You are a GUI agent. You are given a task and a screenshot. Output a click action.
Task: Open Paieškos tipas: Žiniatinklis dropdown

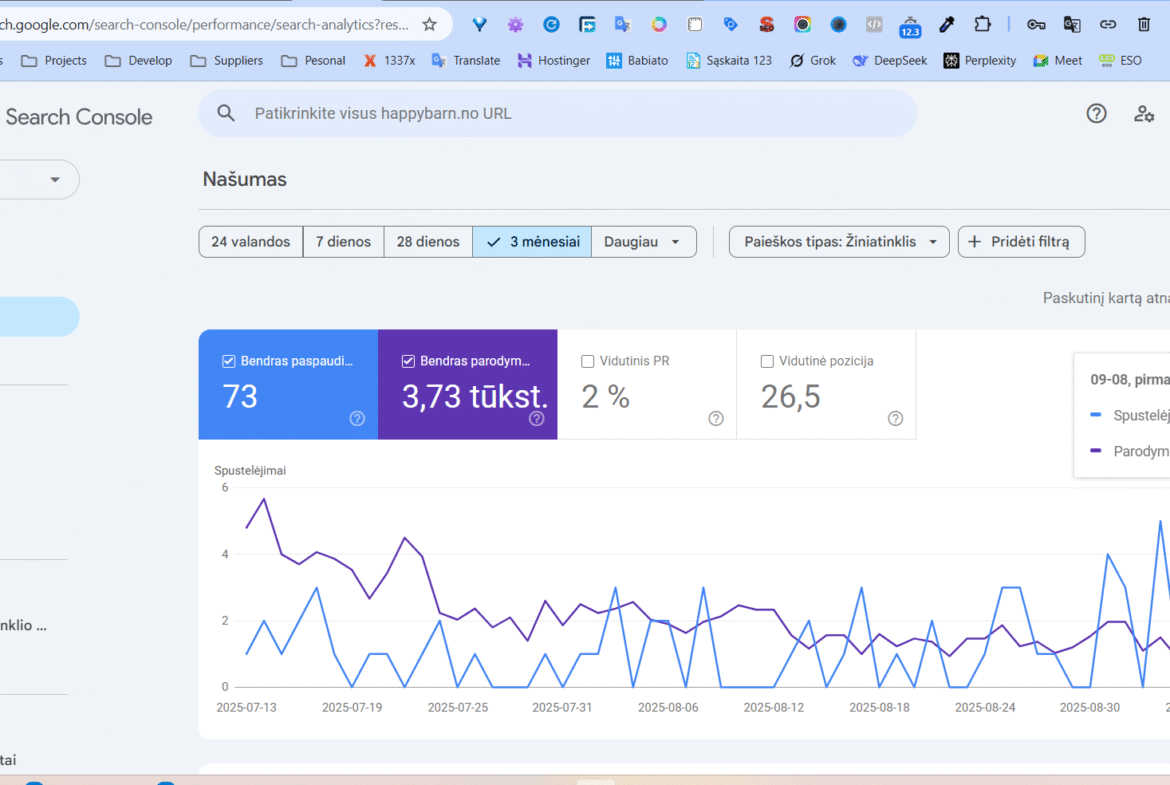[839, 242]
